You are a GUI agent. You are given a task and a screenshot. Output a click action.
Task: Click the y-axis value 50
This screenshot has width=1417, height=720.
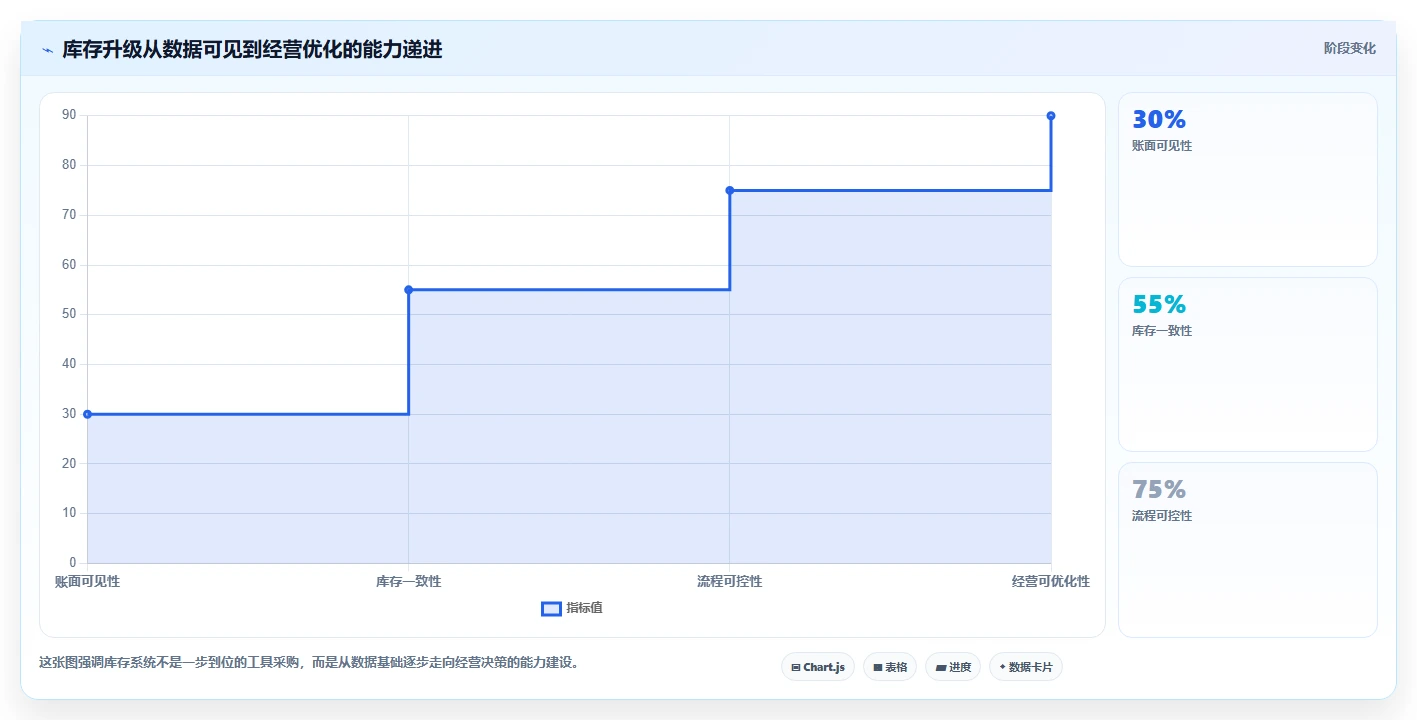click(x=69, y=314)
